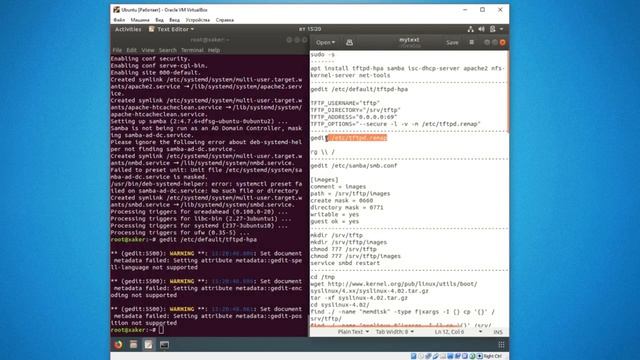Expand the system menu arrow in top bar
Viewport: 640px width, 360px height.
(x=502, y=29)
